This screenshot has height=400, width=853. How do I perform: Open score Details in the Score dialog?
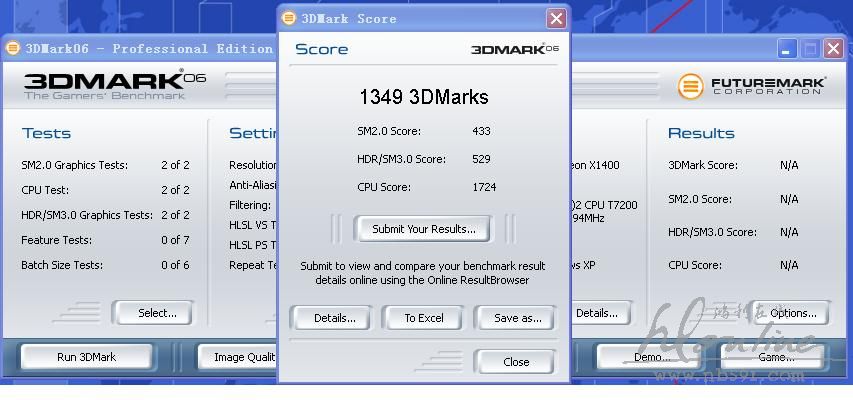[x=334, y=318]
